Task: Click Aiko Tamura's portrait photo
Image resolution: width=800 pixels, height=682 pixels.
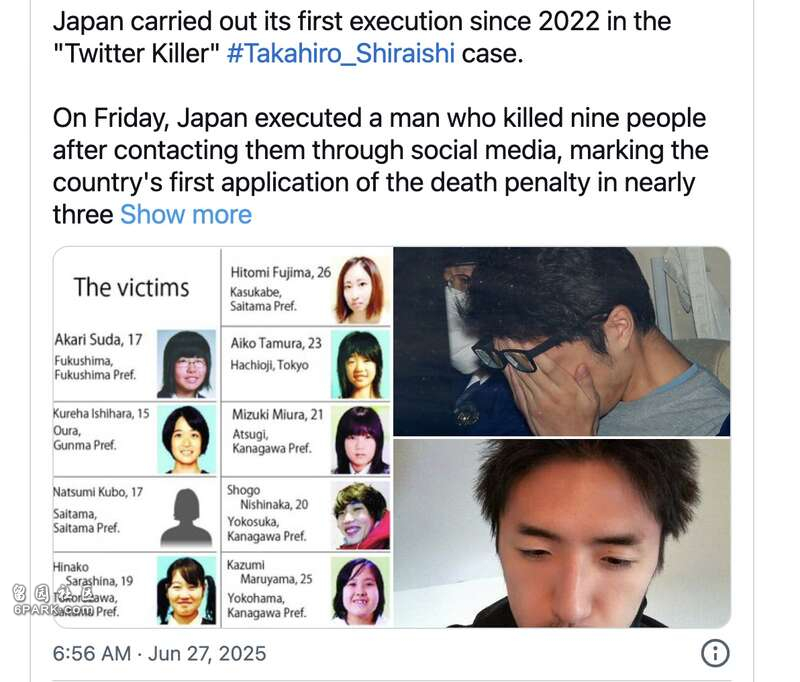Action: 360,364
